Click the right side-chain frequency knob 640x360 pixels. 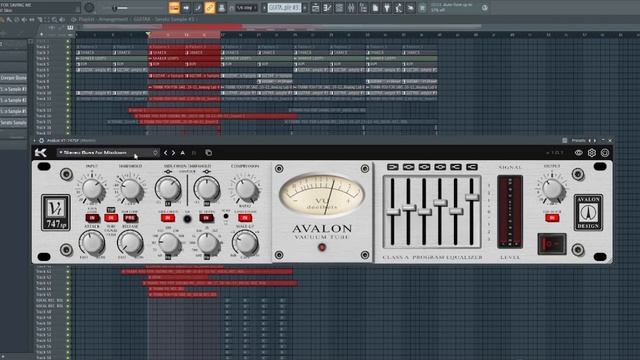pos(207,244)
